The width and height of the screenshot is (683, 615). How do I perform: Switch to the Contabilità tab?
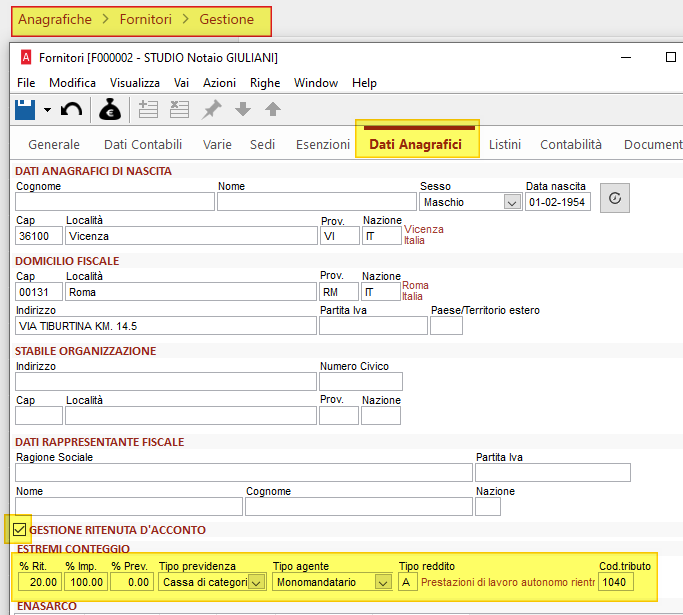click(x=571, y=145)
